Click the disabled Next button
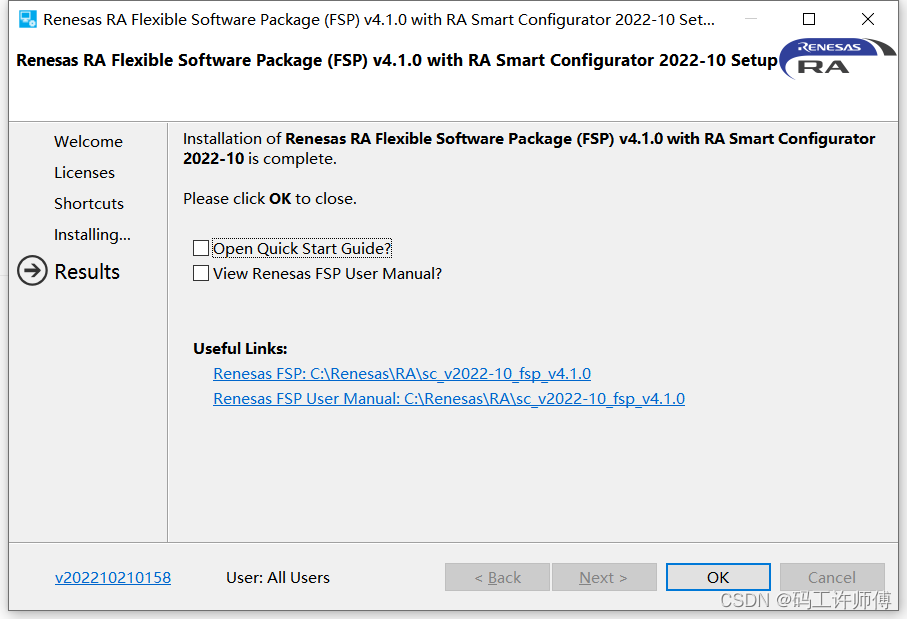The height and width of the screenshot is (619, 907). [604, 577]
